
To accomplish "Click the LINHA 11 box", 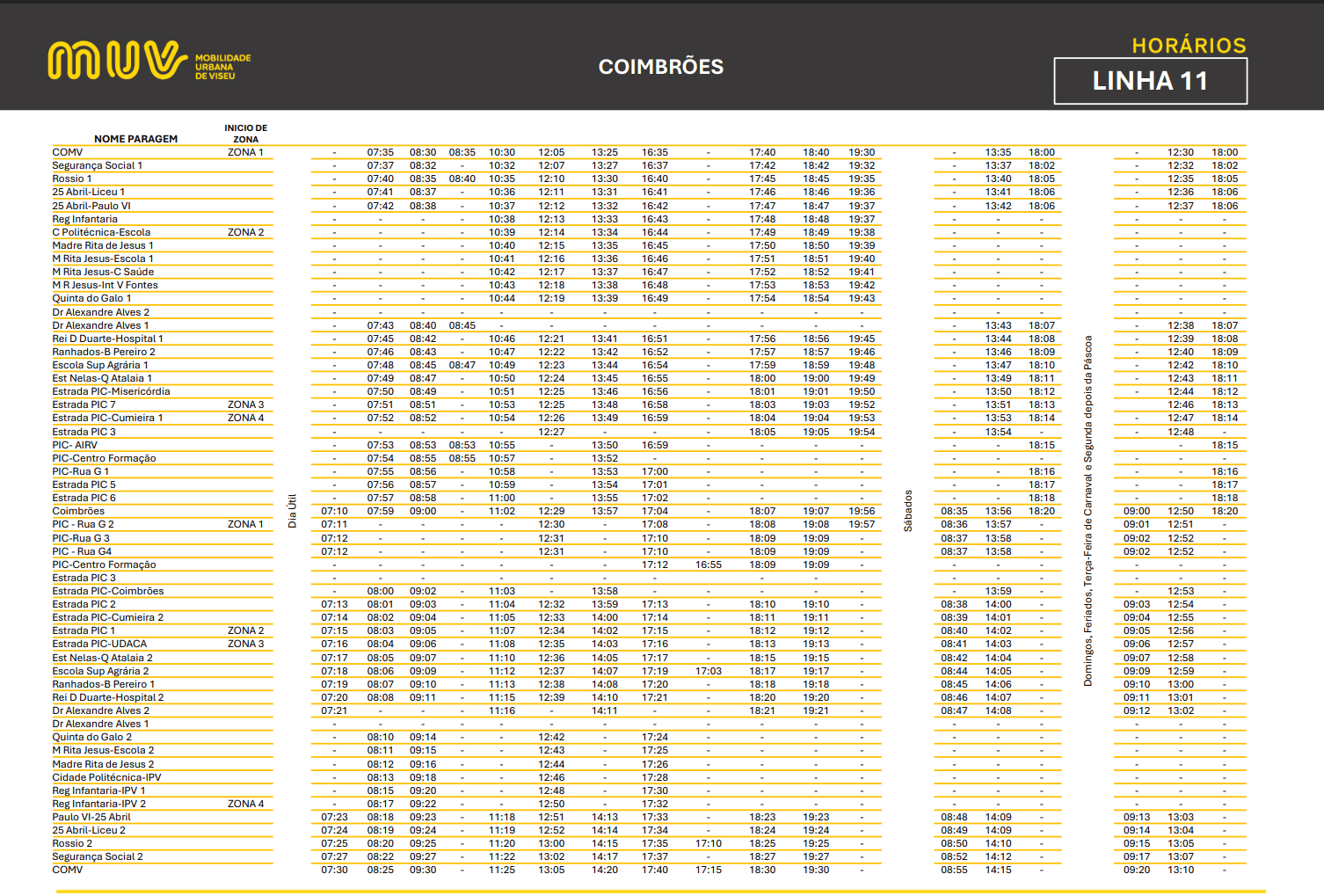I will 1150,81.
